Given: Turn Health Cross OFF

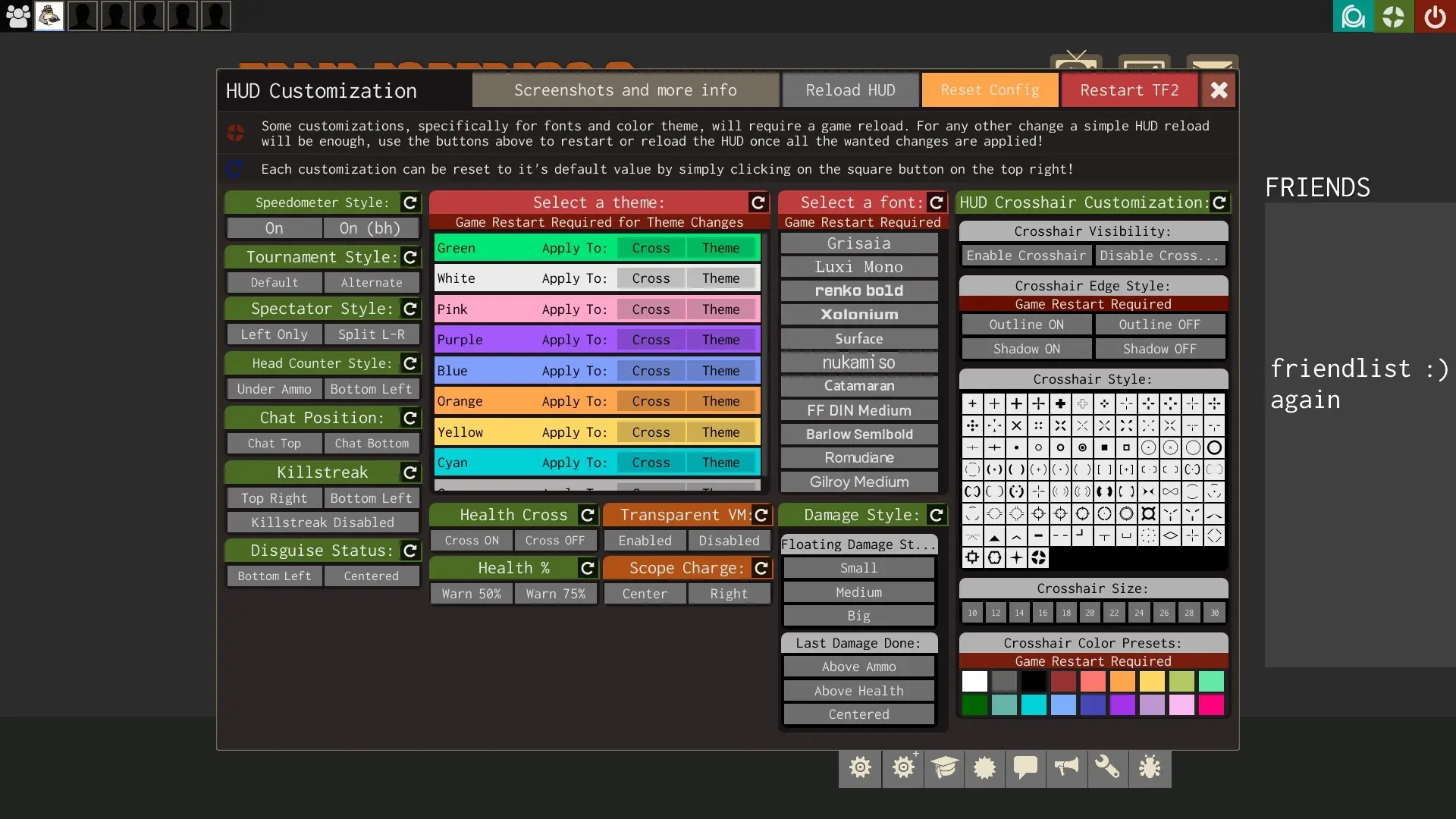Looking at the screenshot, I should pyautogui.click(x=556, y=540).
